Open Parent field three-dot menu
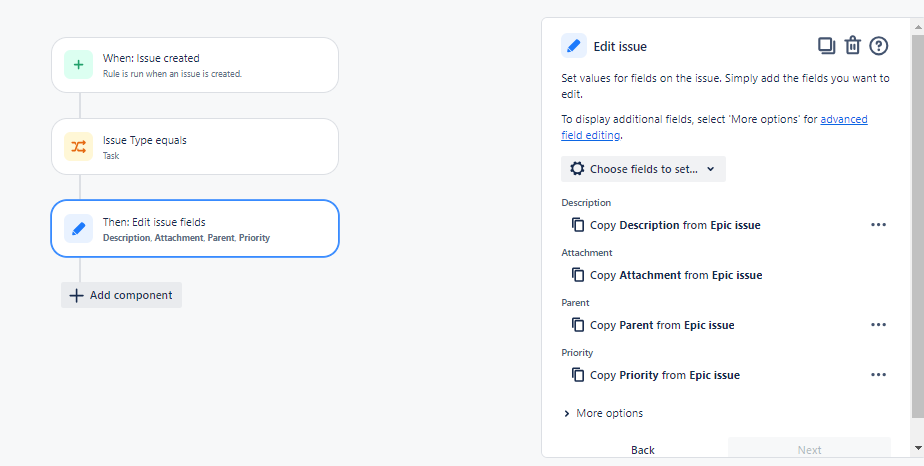The image size is (924, 466). coord(878,325)
